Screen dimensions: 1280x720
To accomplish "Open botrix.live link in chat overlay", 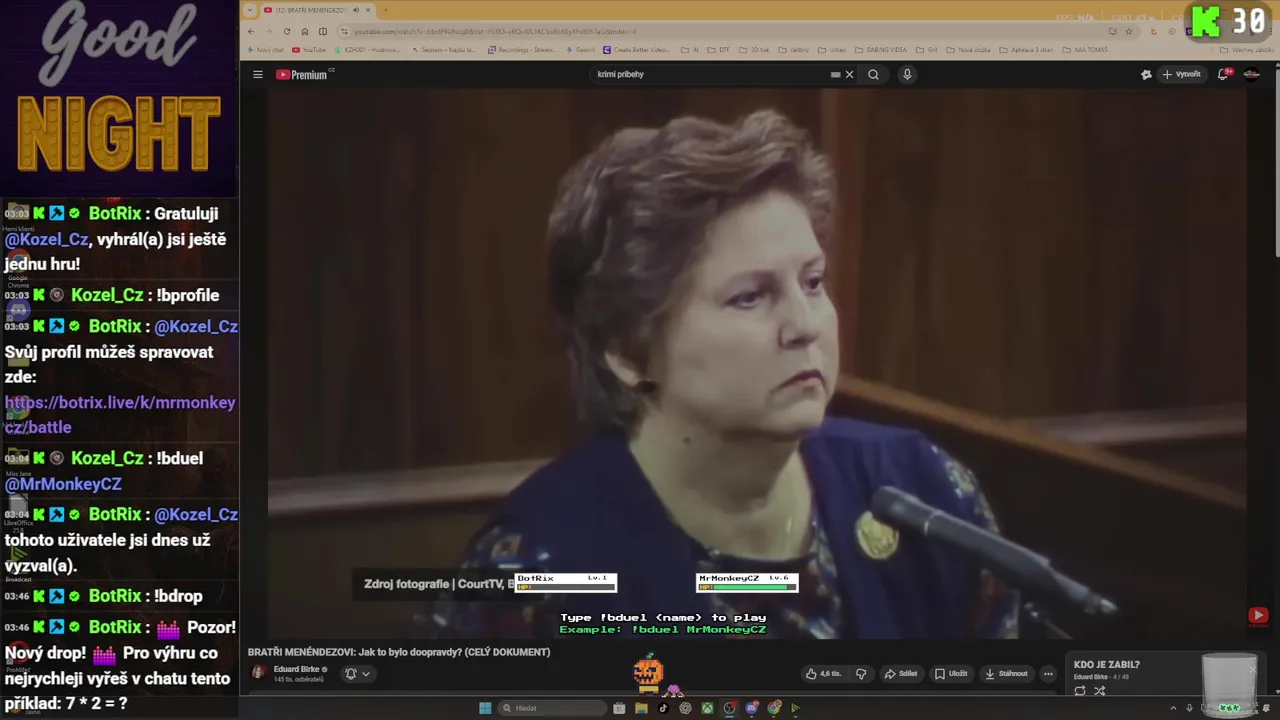I will click(x=120, y=414).
